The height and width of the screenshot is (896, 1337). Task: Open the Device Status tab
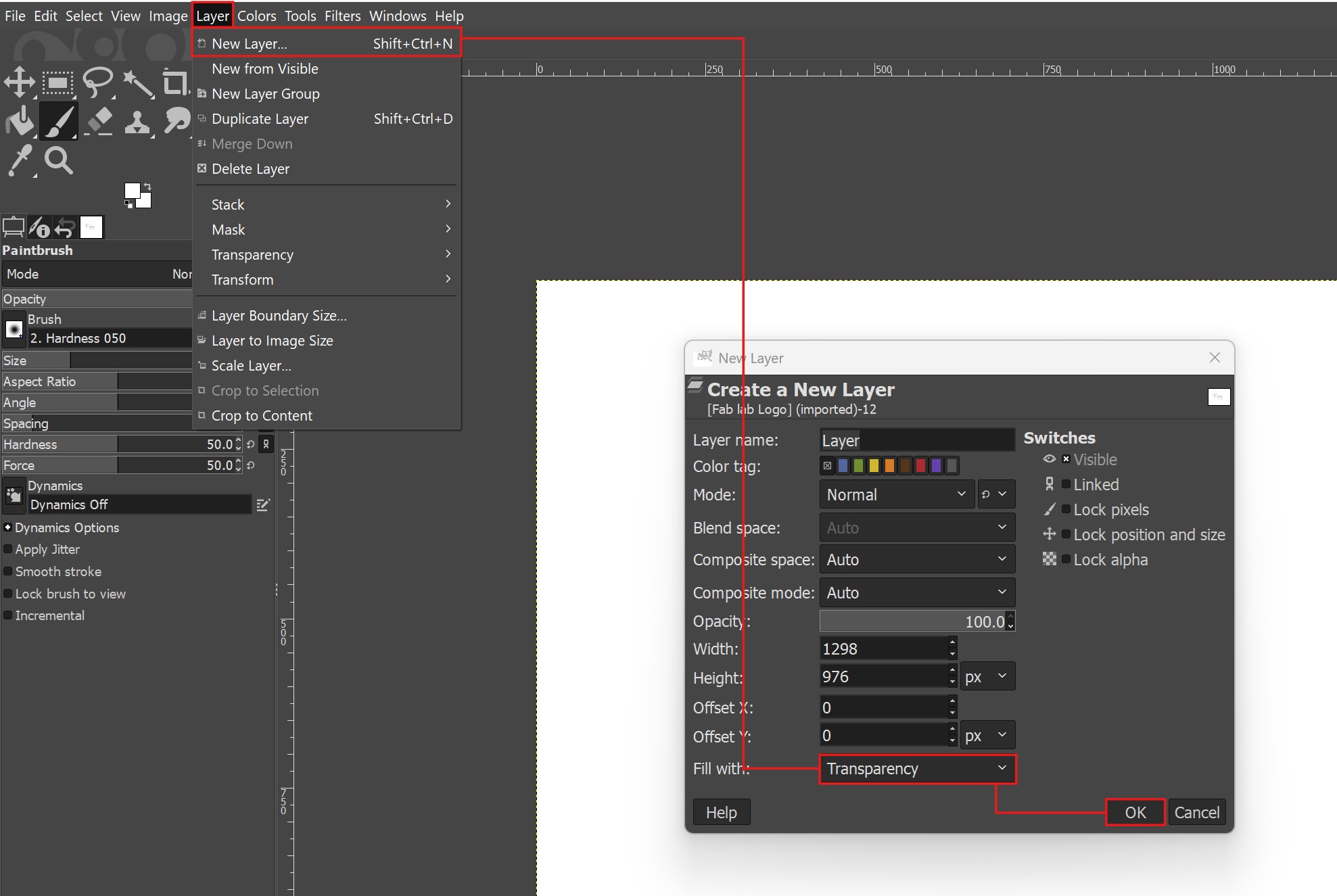coord(39,227)
